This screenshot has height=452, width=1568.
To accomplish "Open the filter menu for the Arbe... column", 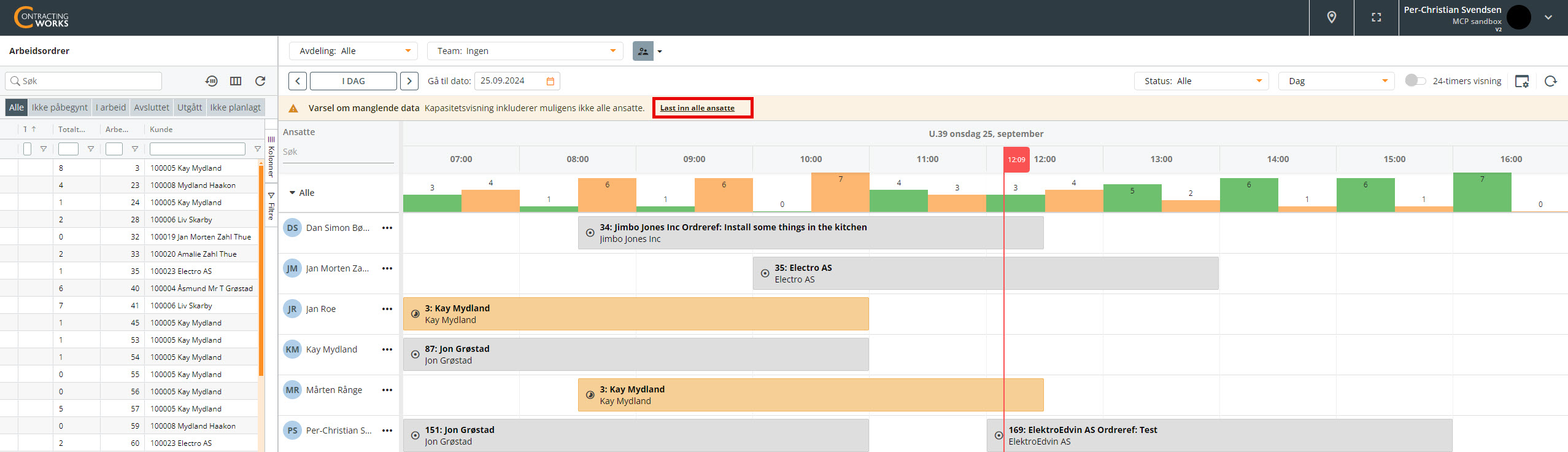I will 134,149.
